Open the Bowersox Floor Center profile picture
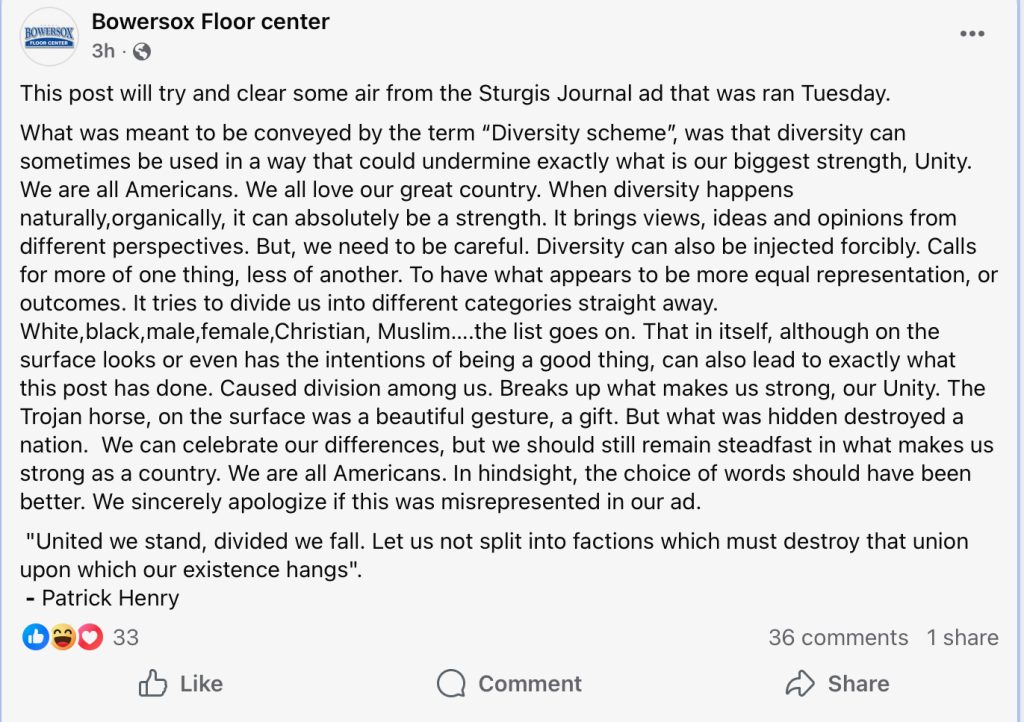Screen dimensions: 1024x722 49,36
